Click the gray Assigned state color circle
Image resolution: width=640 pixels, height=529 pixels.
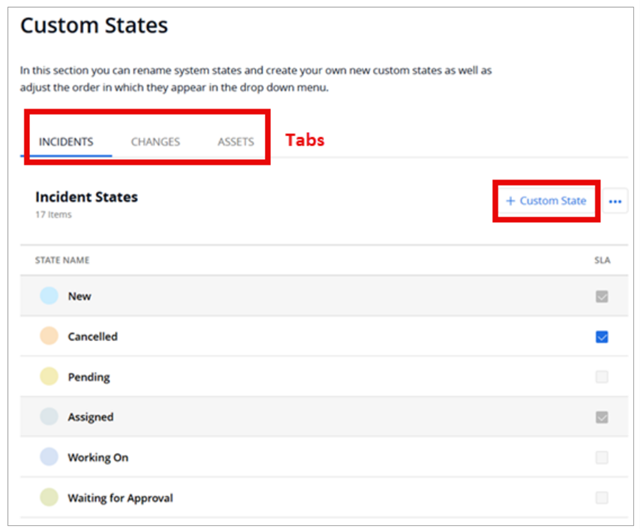(x=49, y=417)
